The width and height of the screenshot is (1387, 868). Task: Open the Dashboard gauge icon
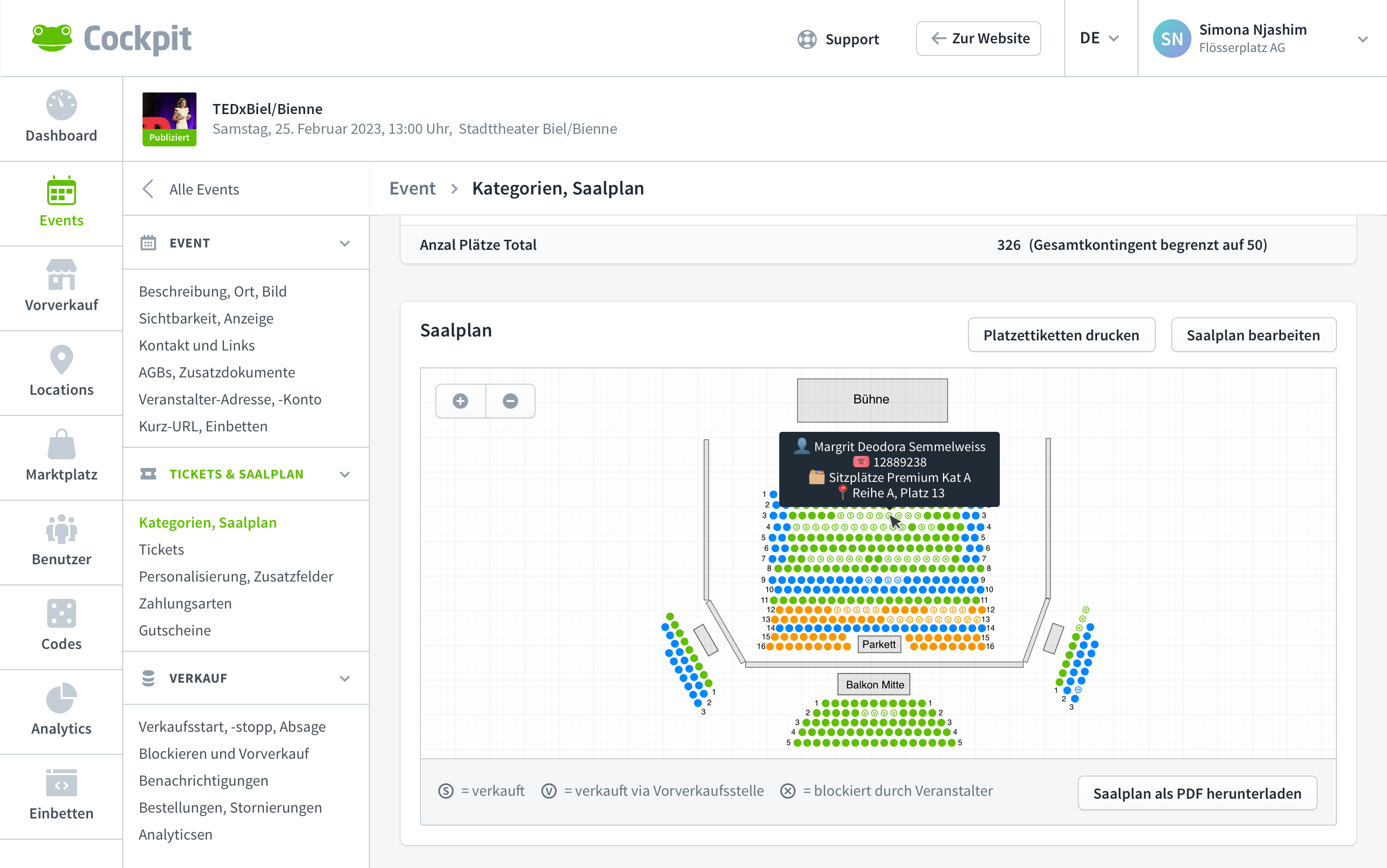[61, 105]
